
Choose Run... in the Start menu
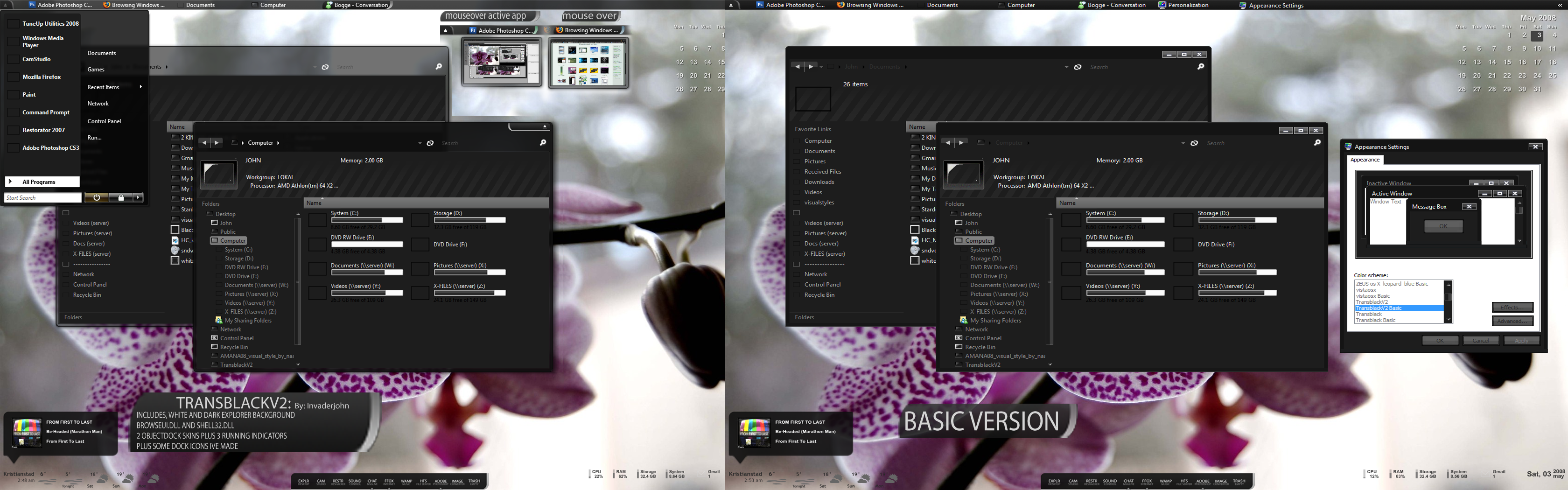coord(94,138)
